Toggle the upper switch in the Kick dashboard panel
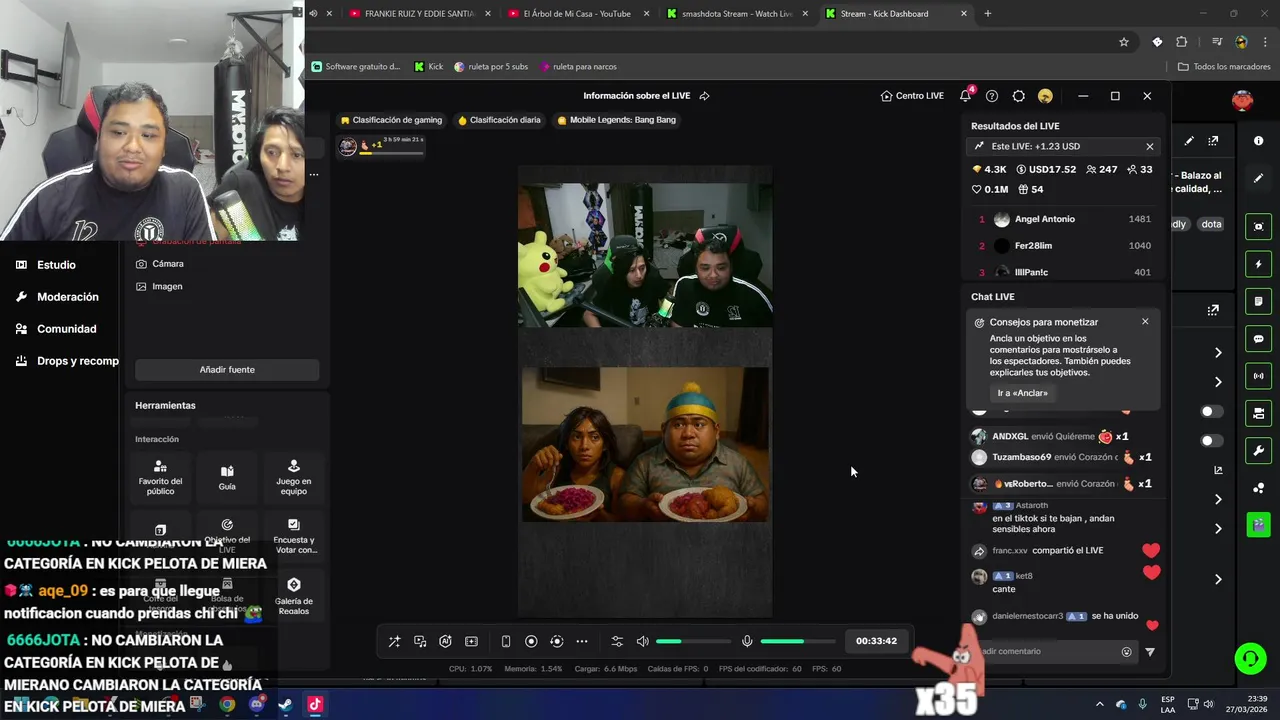This screenshot has height=720, width=1280. click(x=1211, y=412)
